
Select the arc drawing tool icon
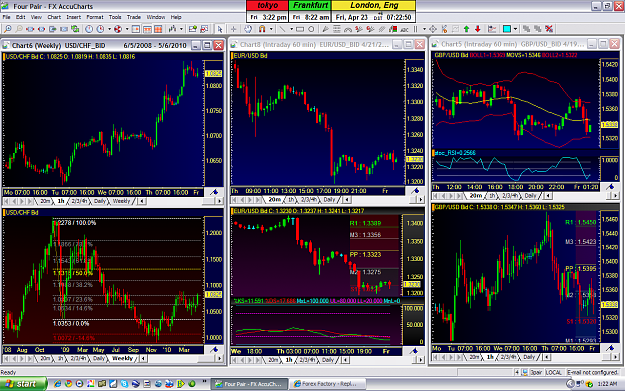(348, 29)
